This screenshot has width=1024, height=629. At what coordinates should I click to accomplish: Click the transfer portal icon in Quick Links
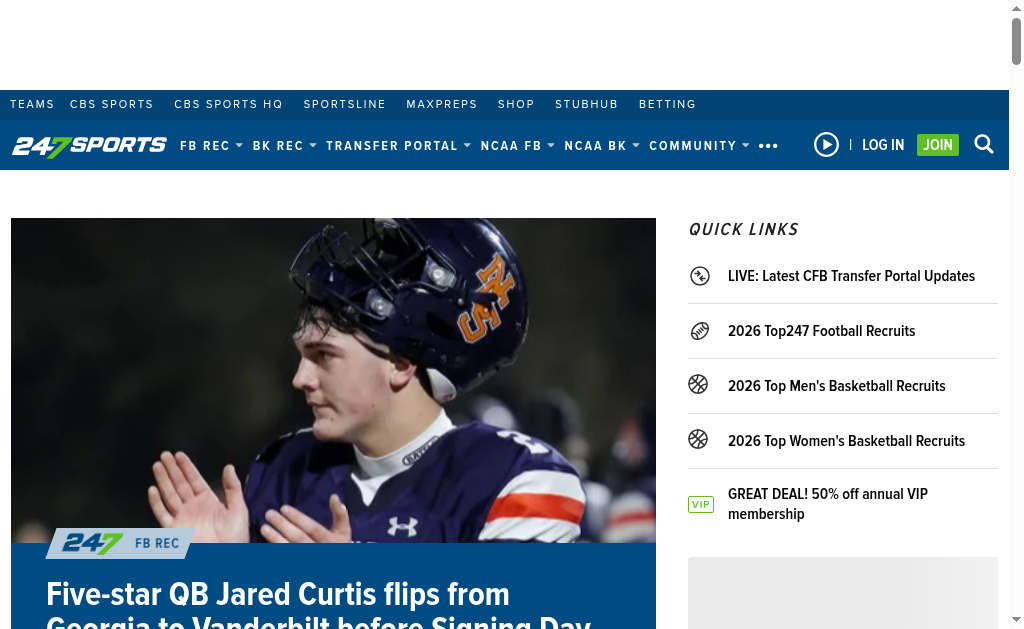pyautogui.click(x=699, y=276)
